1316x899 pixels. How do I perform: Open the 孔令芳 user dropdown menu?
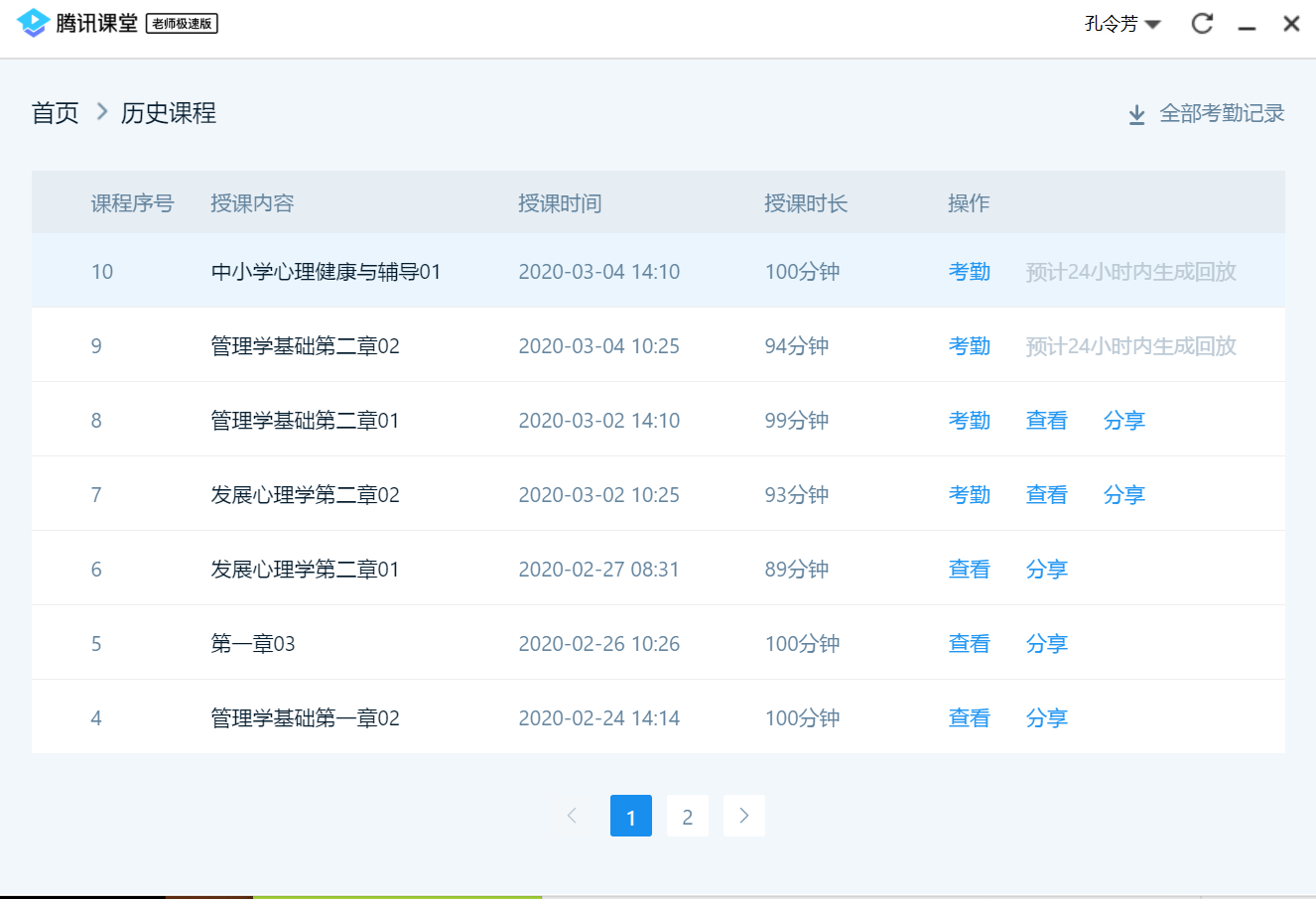1122,24
